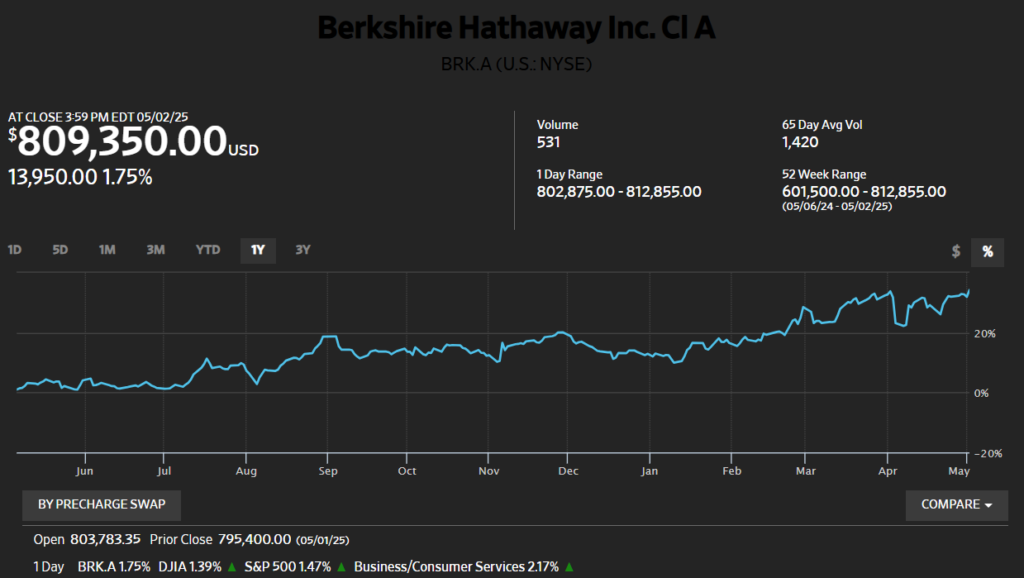Screen dimensions: 1024x578
Task: Click the 1 Day Range value
Action: click(619, 192)
